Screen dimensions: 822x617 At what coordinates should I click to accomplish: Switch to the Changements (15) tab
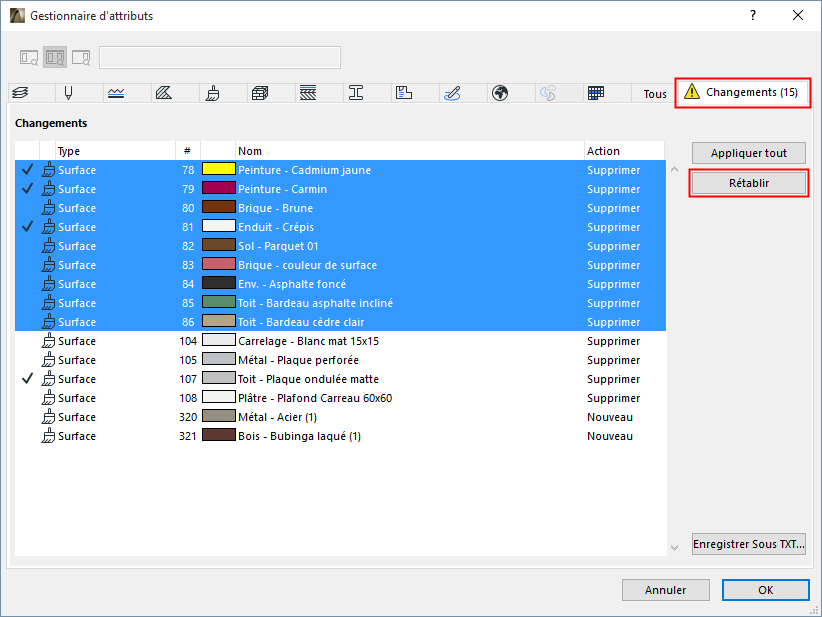pos(743,93)
